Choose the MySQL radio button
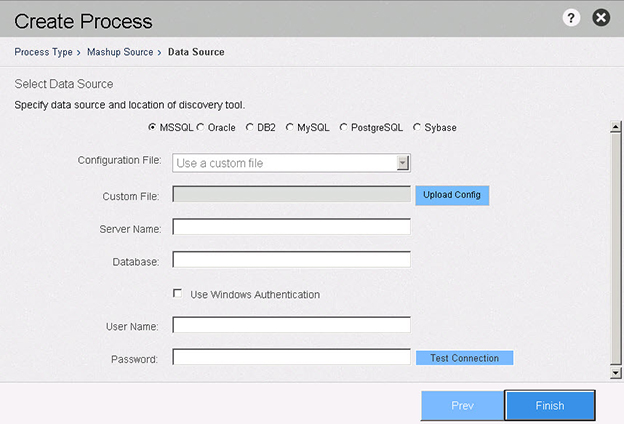This screenshot has height=424, width=624. pyautogui.click(x=290, y=127)
